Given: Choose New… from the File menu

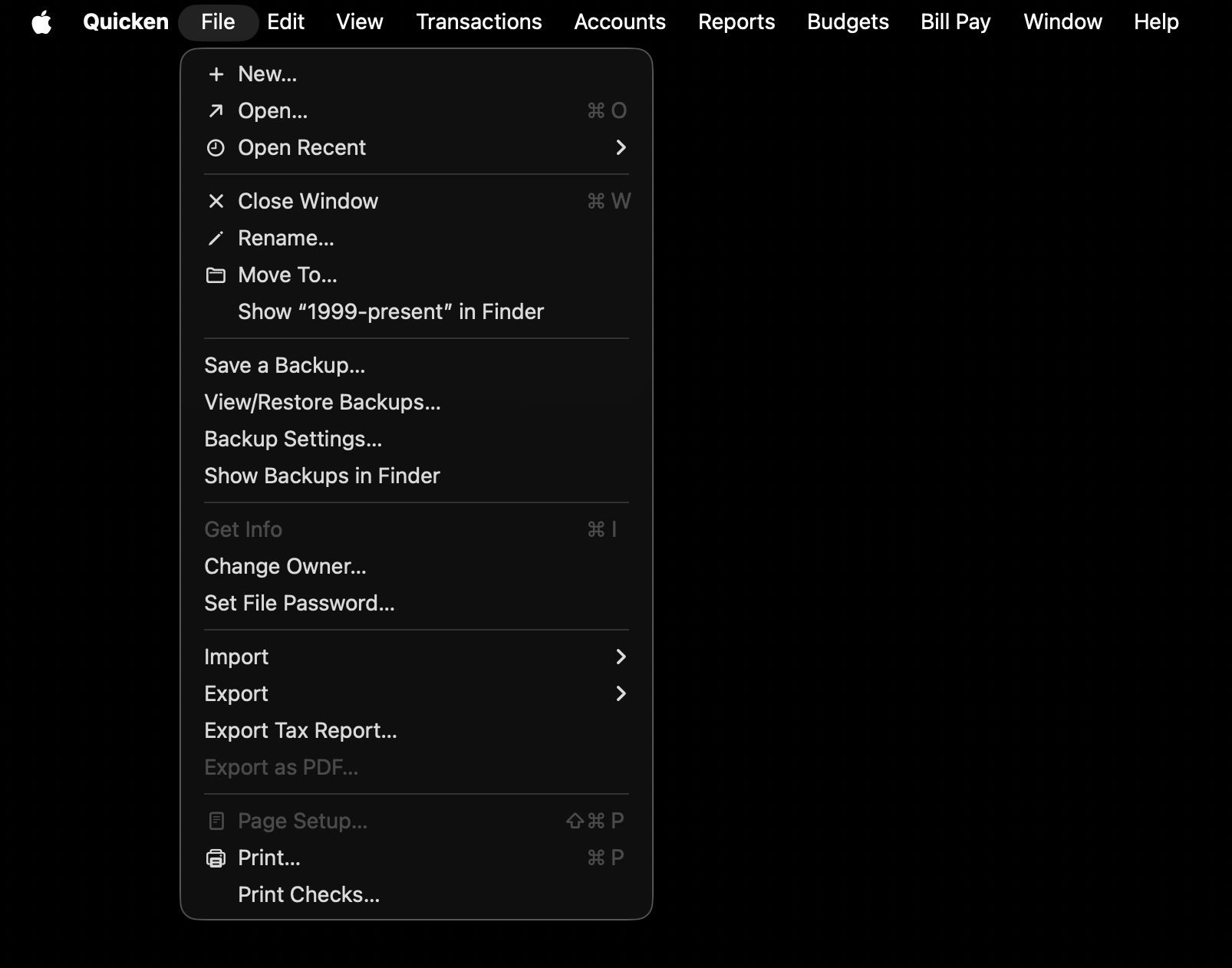Looking at the screenshot, I should (x=417, y=74).
